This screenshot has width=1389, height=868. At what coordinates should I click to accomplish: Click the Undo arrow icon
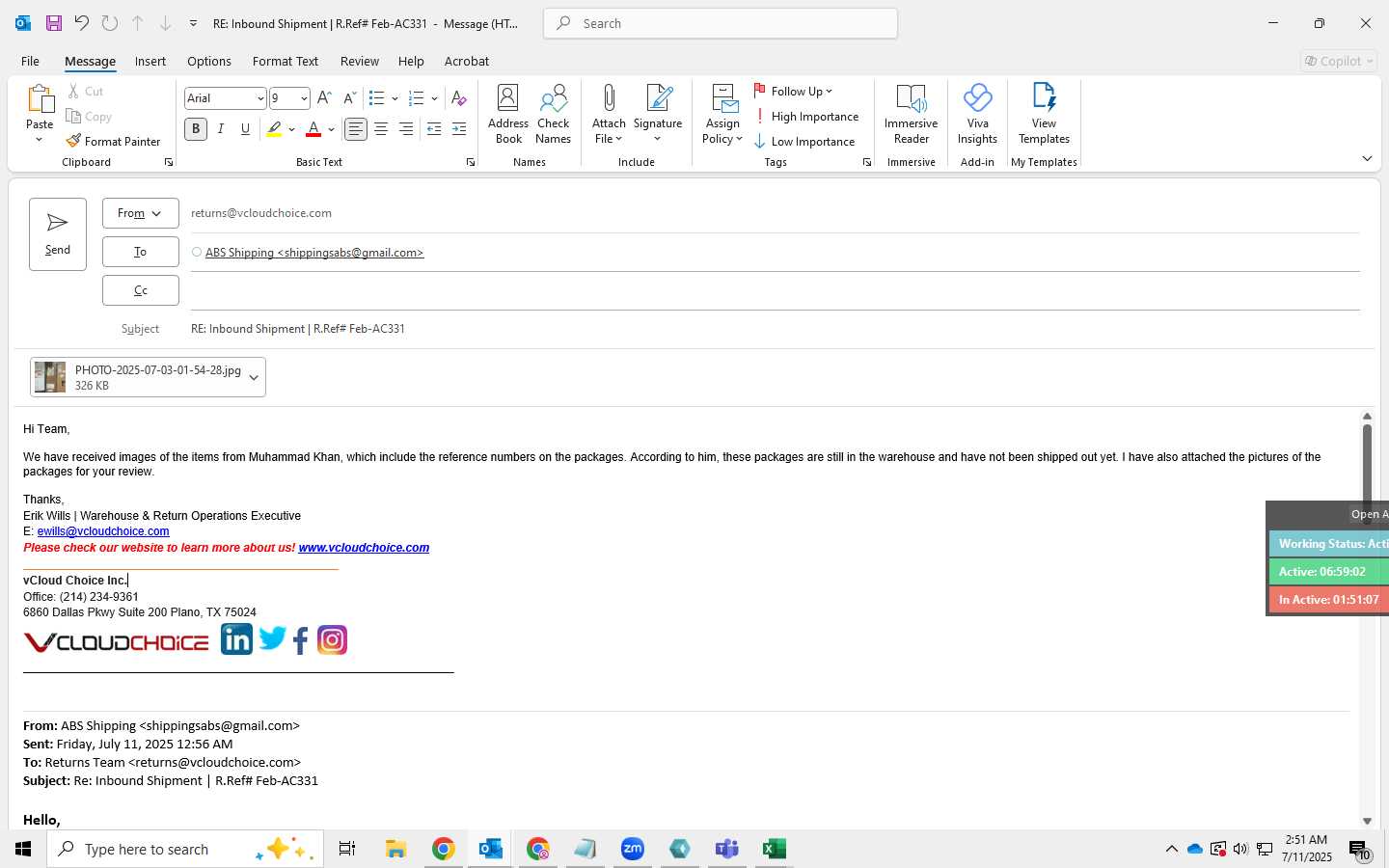82,23
